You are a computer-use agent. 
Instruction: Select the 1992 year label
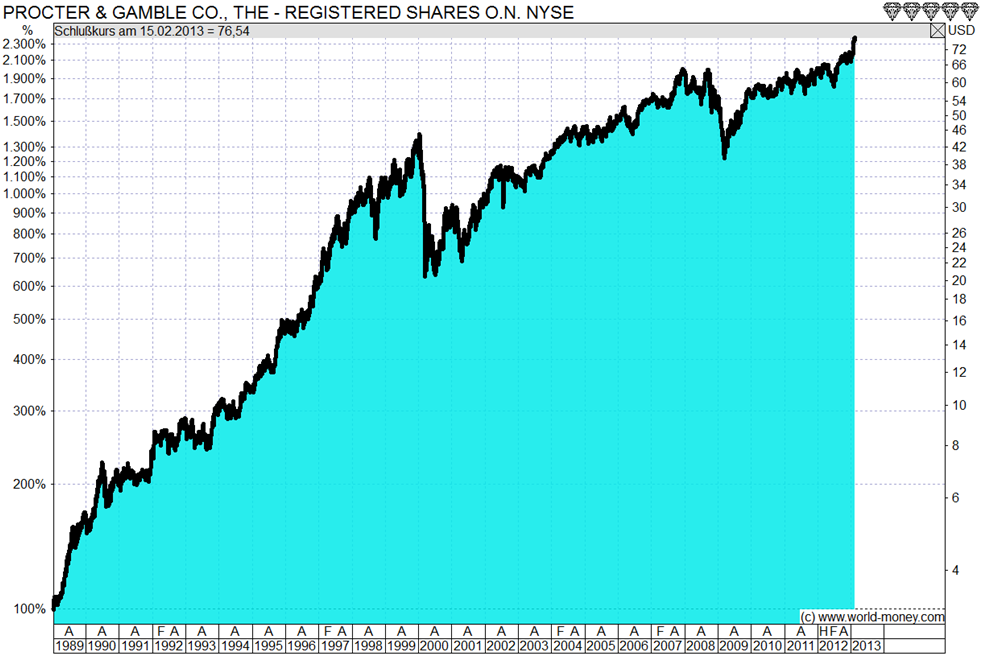[x=168, y=646]
